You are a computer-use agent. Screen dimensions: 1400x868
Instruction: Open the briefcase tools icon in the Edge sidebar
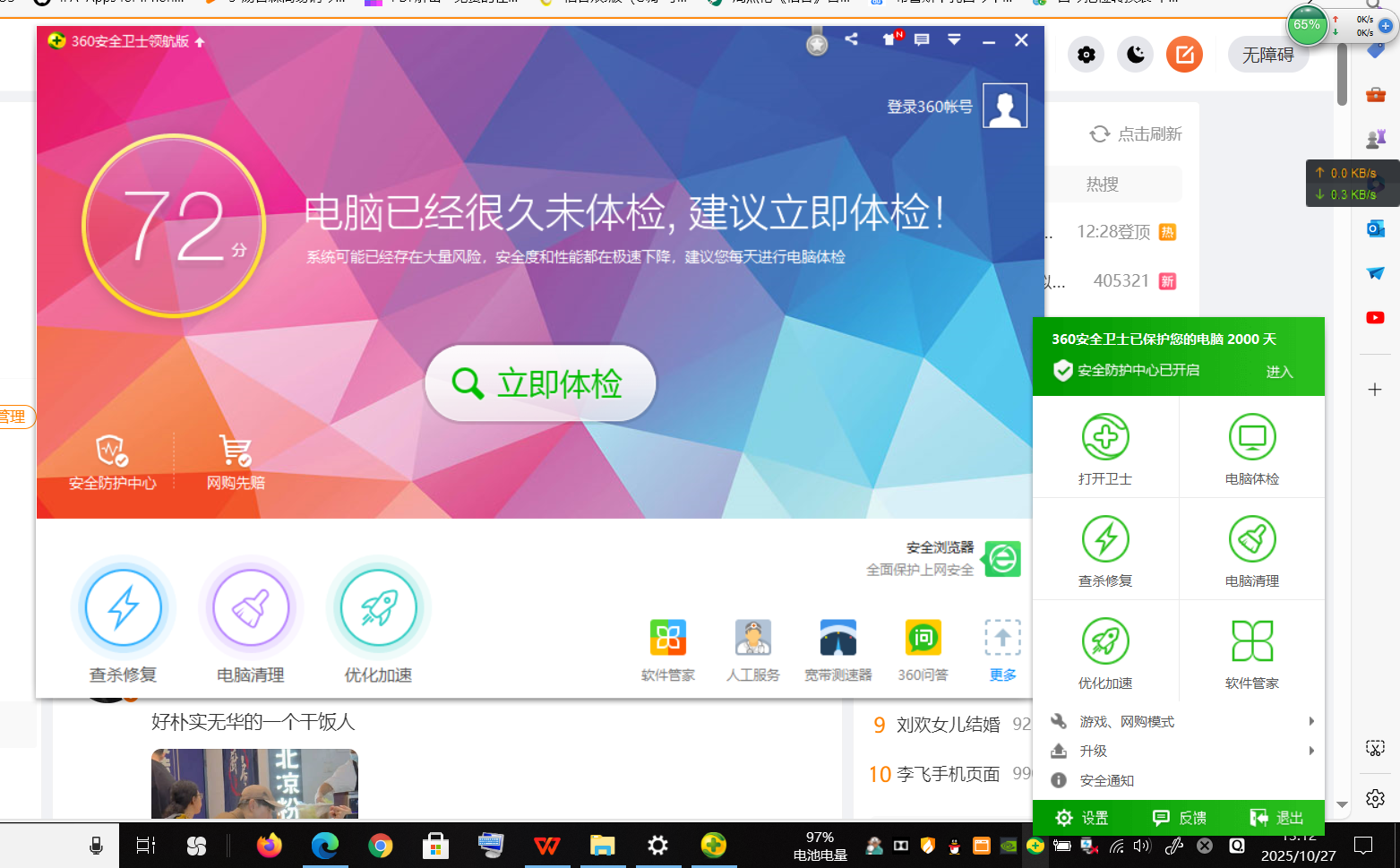tap(1376, 94)
